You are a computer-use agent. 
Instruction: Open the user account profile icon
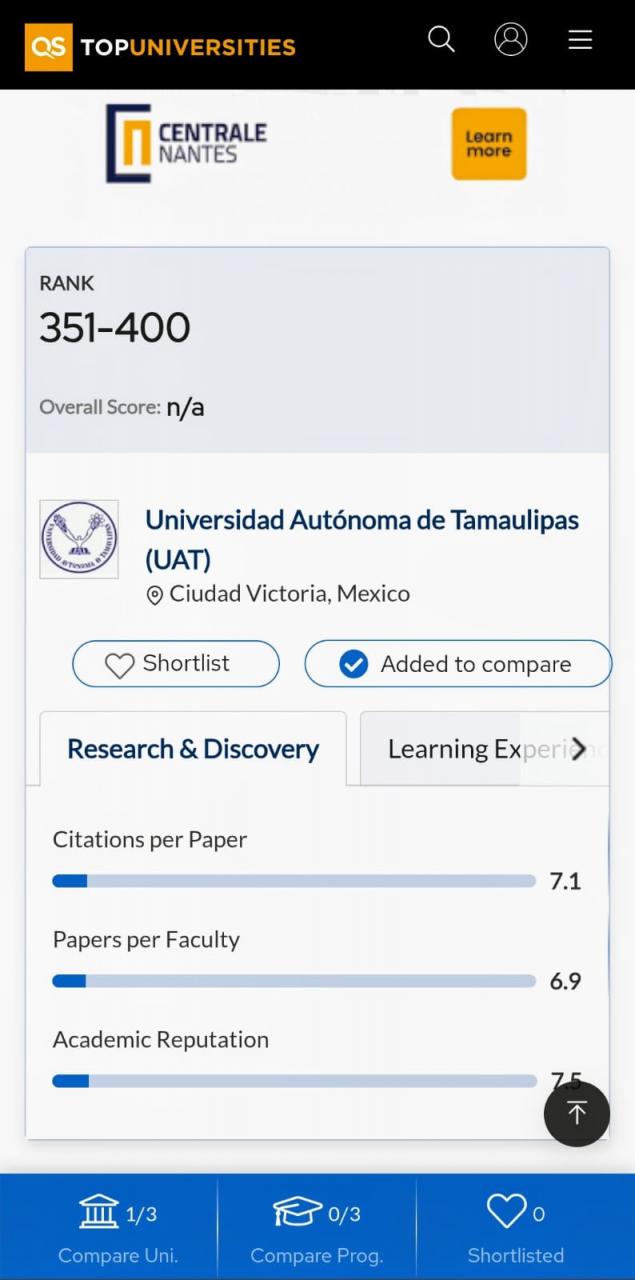[510, 39]
